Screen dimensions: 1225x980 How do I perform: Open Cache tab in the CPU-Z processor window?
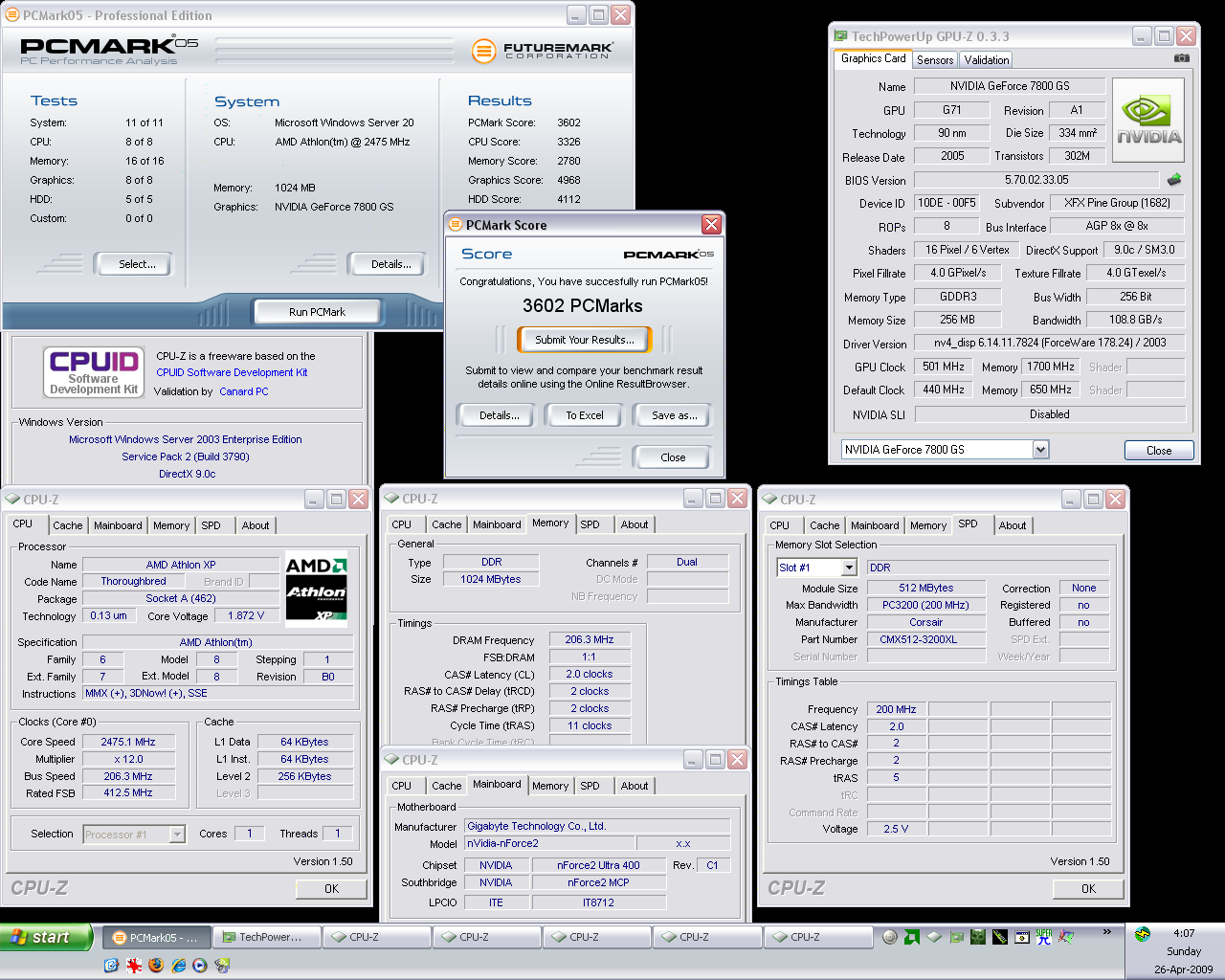click(x=67, y=525)
